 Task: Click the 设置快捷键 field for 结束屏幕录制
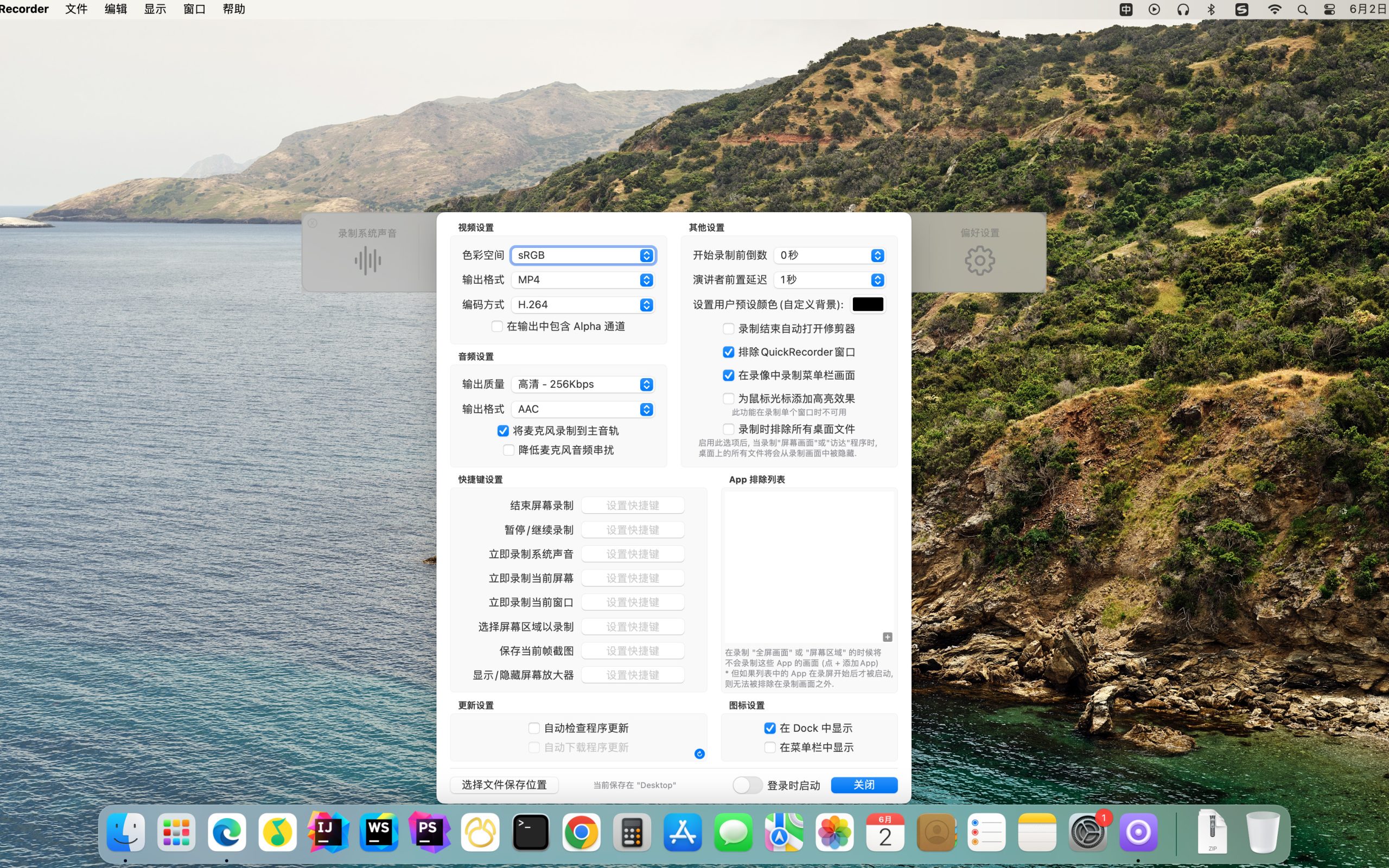coord(633,505)
